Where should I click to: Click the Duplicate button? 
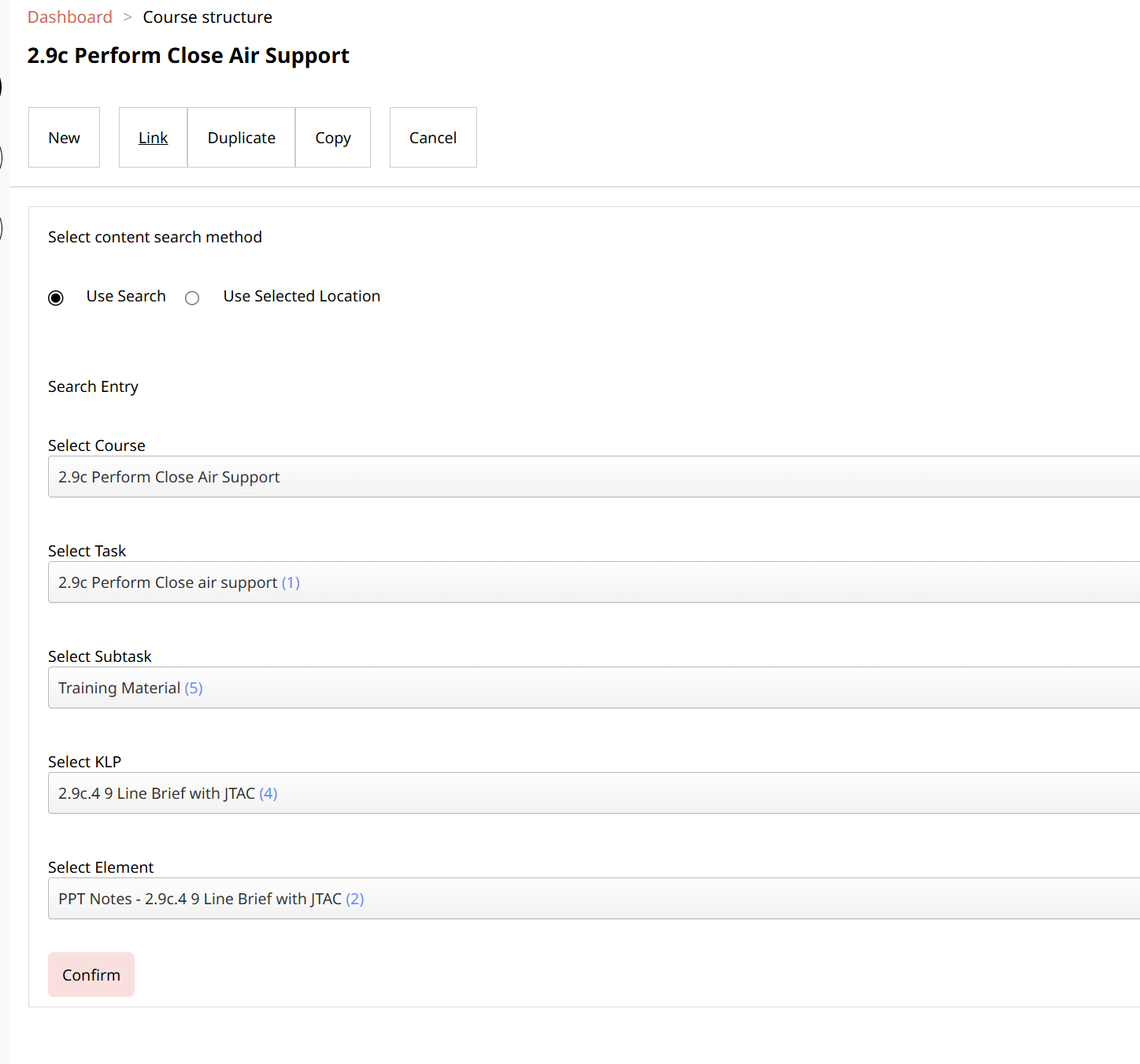(241, 137)
